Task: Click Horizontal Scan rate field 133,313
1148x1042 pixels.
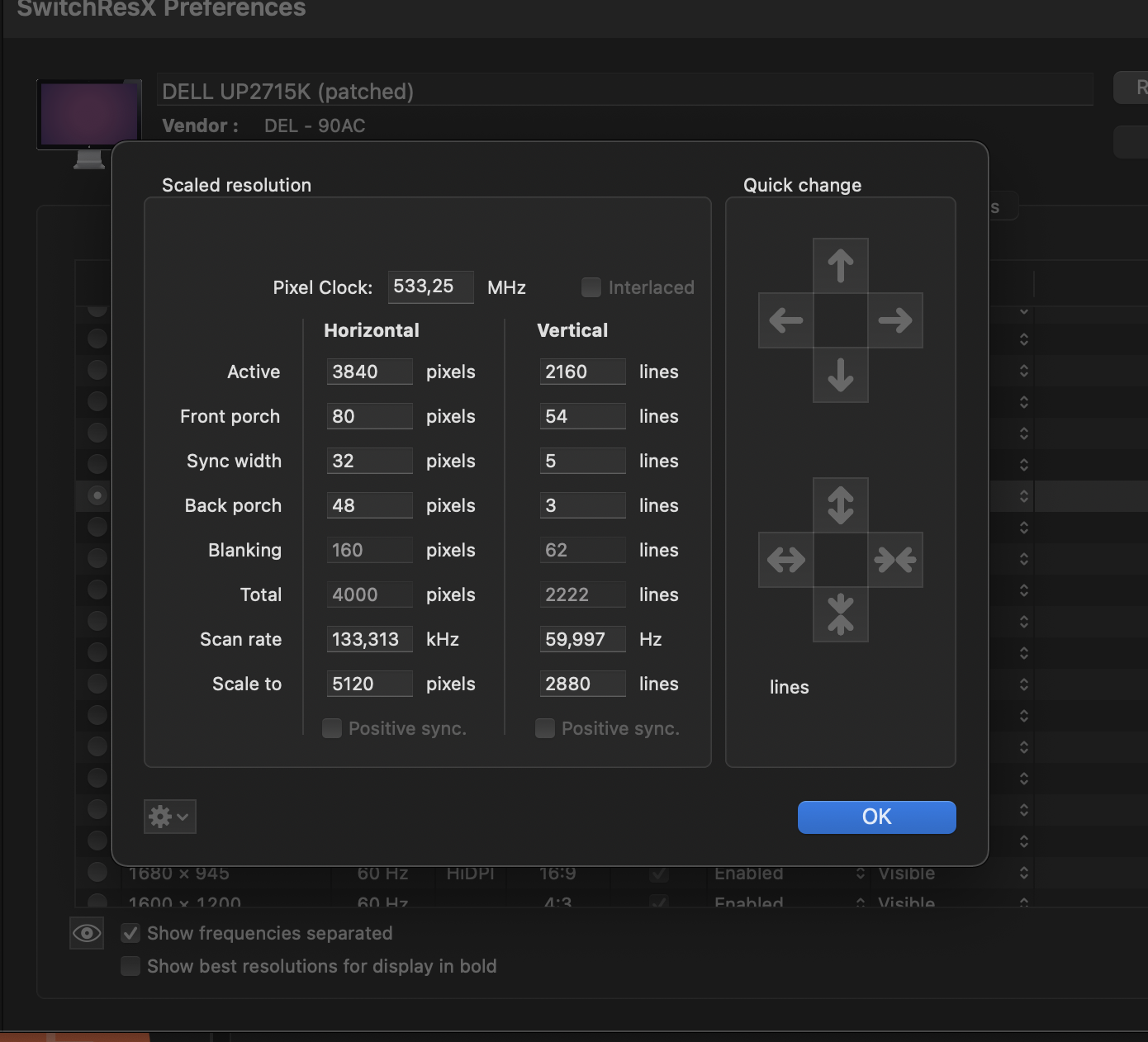Action: pyautogui.click(x=370, y=639)
